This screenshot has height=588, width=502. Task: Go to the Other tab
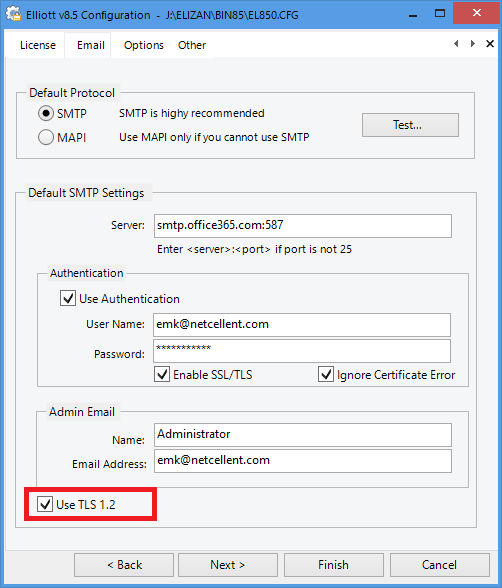click(192, 45)
